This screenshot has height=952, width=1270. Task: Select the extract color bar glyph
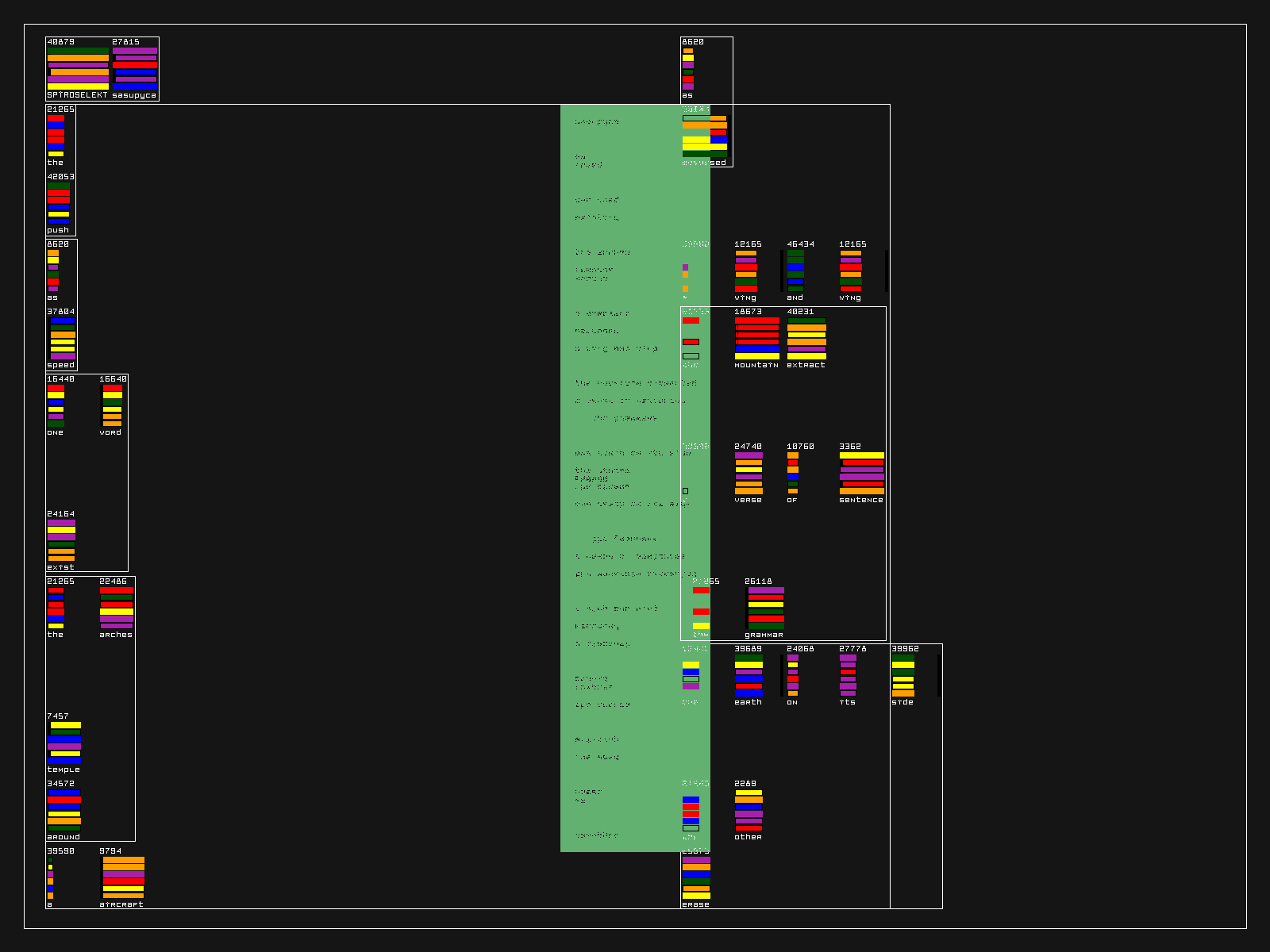806,338
